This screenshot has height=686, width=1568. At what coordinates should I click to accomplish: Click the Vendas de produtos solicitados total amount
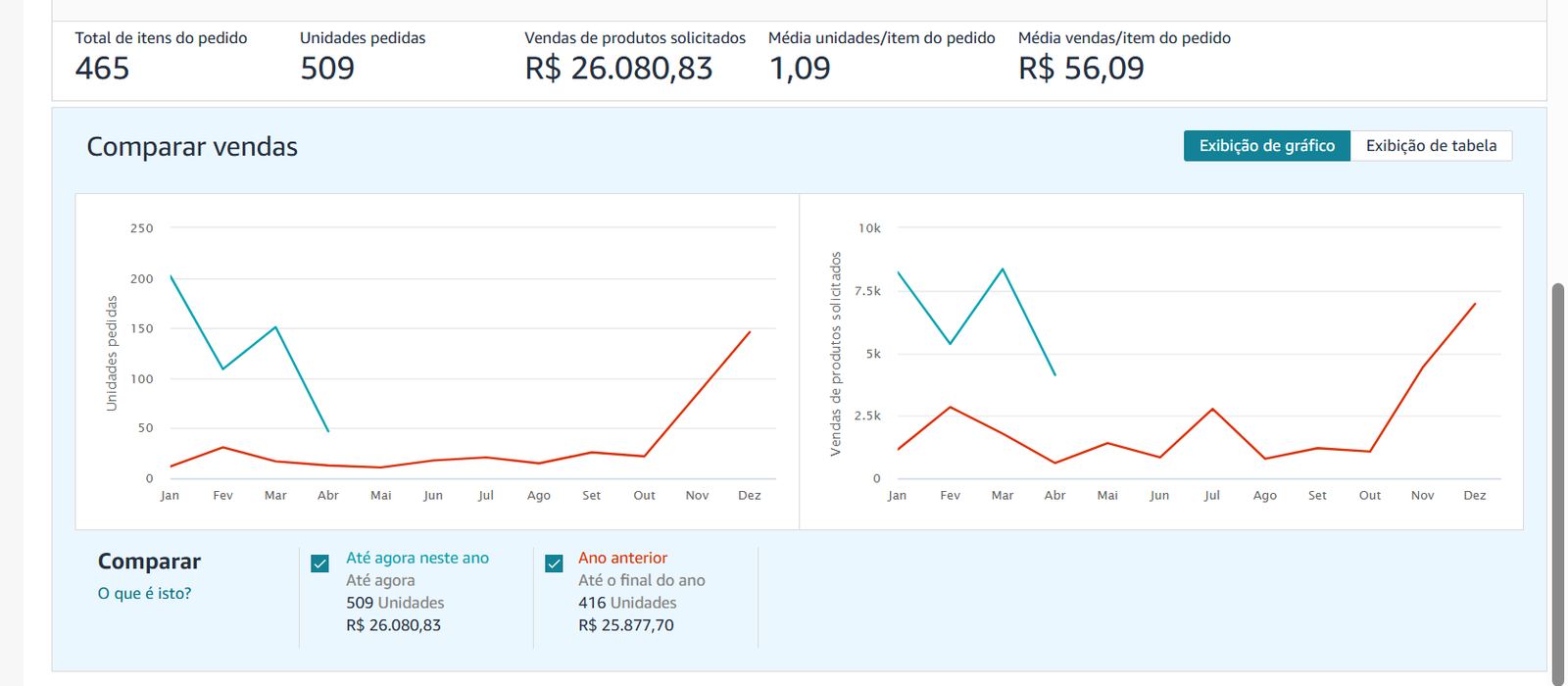(618, 69)
